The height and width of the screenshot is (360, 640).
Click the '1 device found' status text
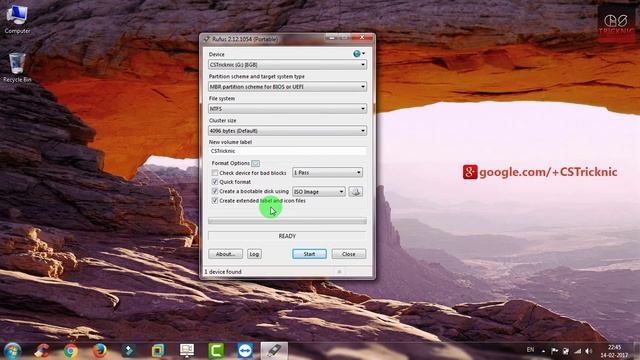[x=223, y=272]
